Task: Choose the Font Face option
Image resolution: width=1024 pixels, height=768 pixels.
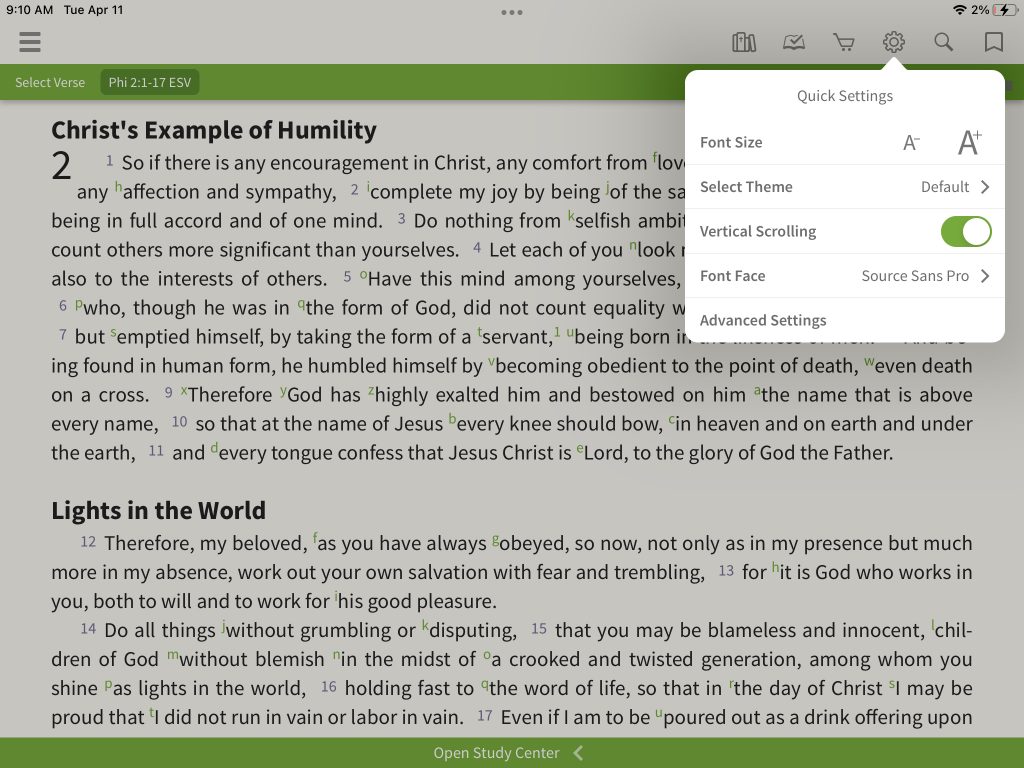Action: [844, 276]
